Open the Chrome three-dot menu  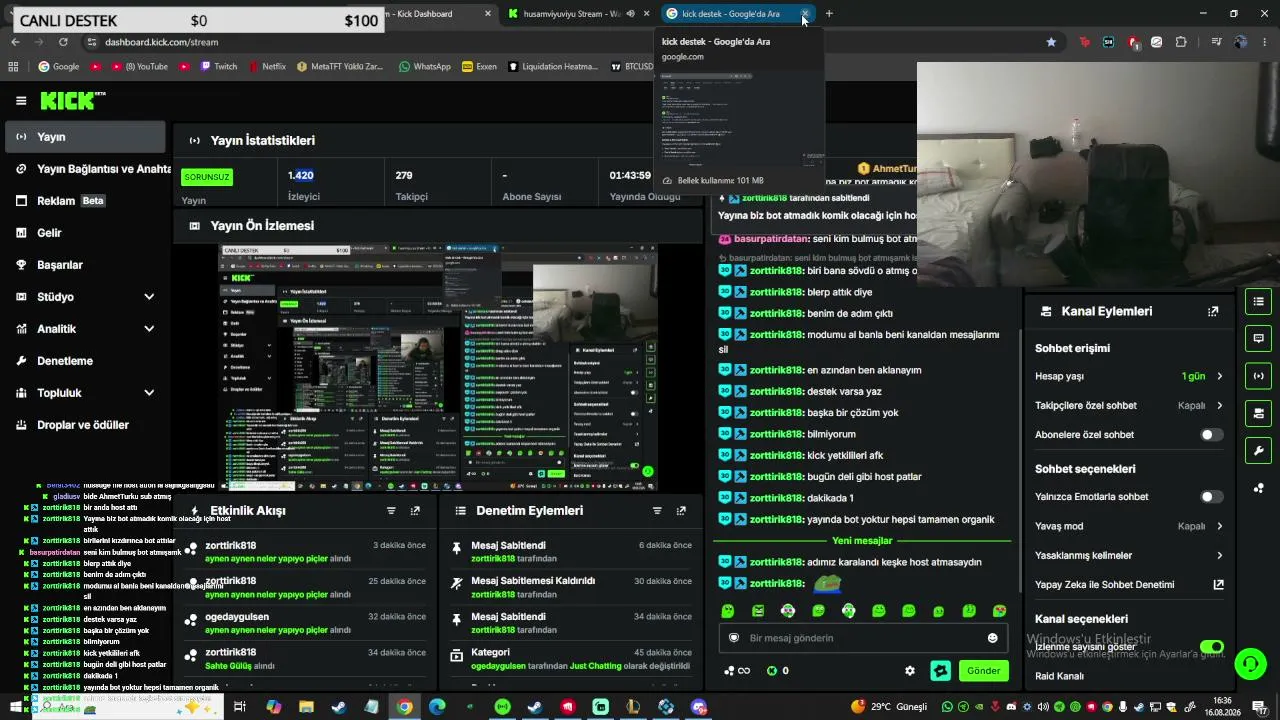click(1265, 42)
